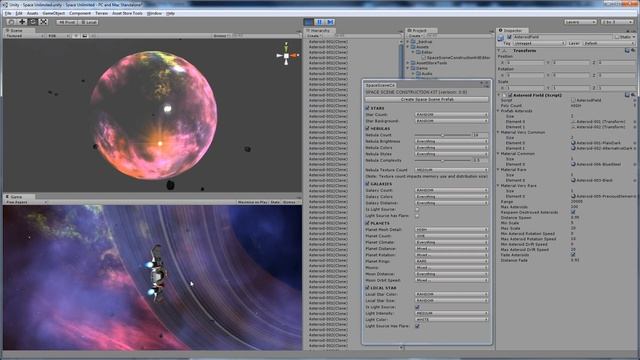Toggle the Galaxies section checkbox

pos(367,184)
